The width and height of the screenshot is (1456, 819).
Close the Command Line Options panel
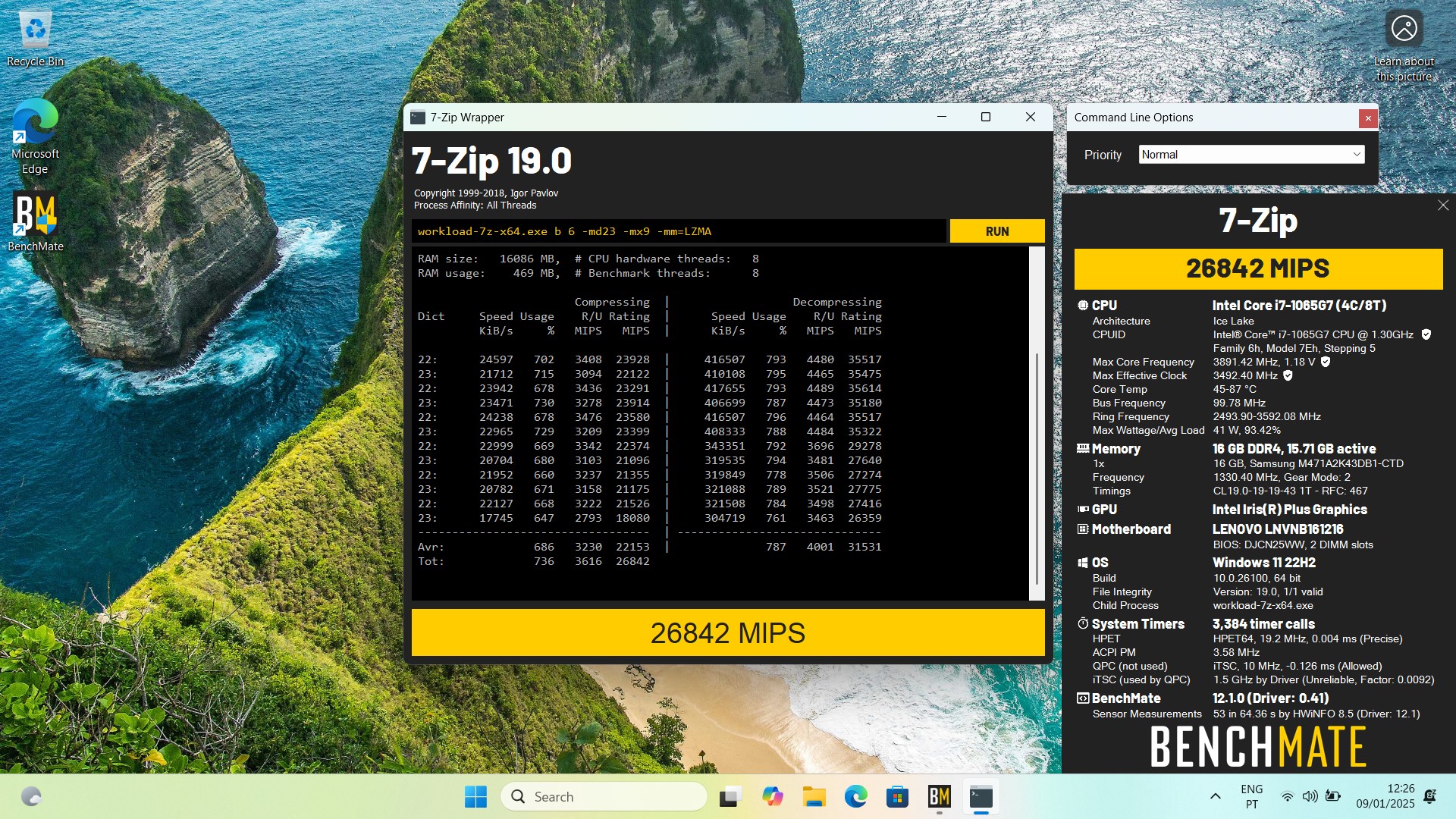coord(1368,118)
